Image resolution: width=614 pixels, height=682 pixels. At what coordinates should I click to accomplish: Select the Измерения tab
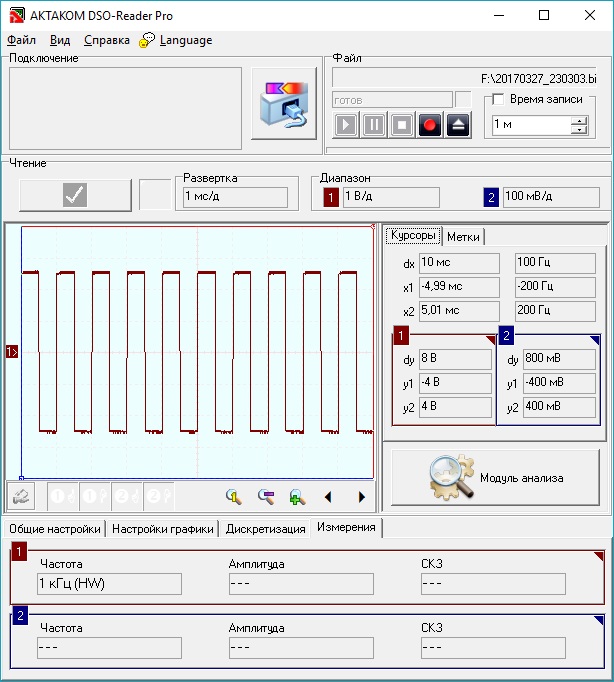coord(346,527)
